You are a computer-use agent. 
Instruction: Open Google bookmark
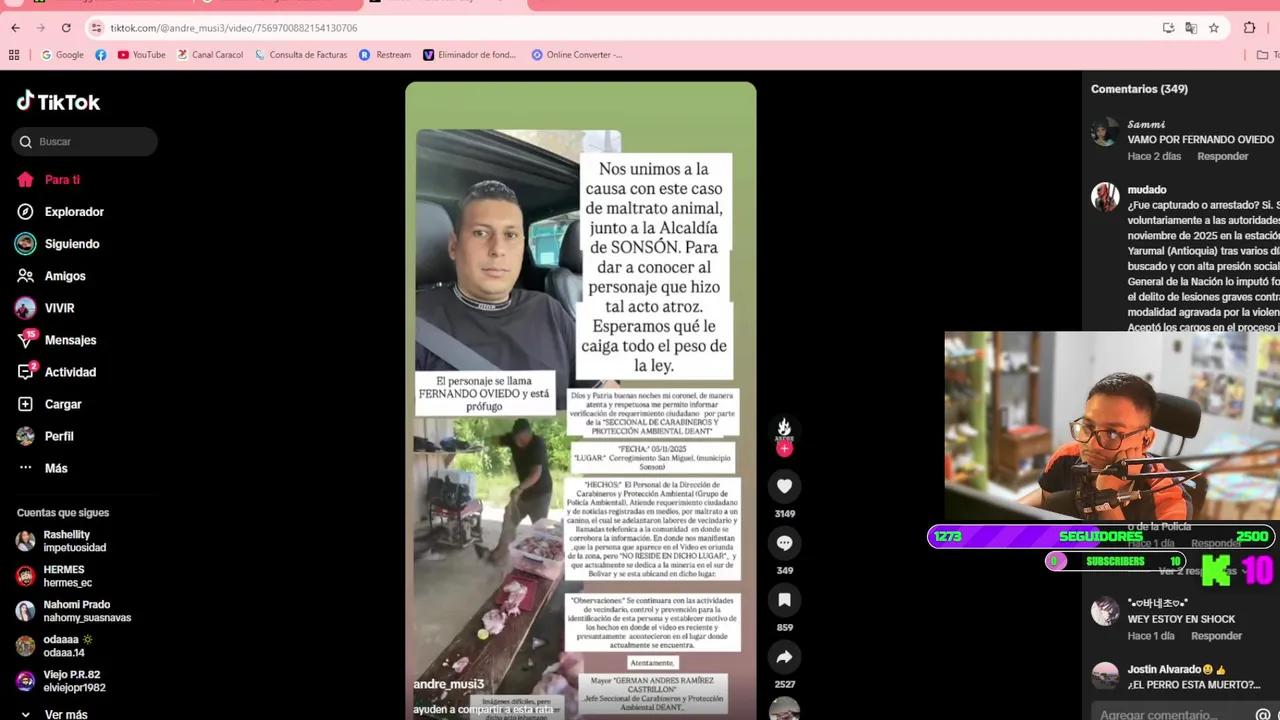pyautogui.click(x=63, y=55)
